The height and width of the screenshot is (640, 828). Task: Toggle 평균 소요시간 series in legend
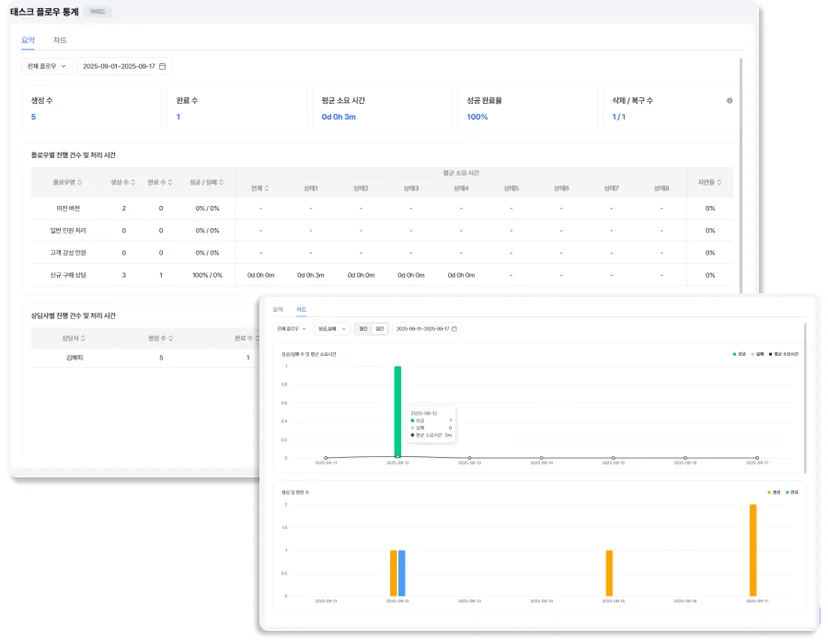[784, 354]
